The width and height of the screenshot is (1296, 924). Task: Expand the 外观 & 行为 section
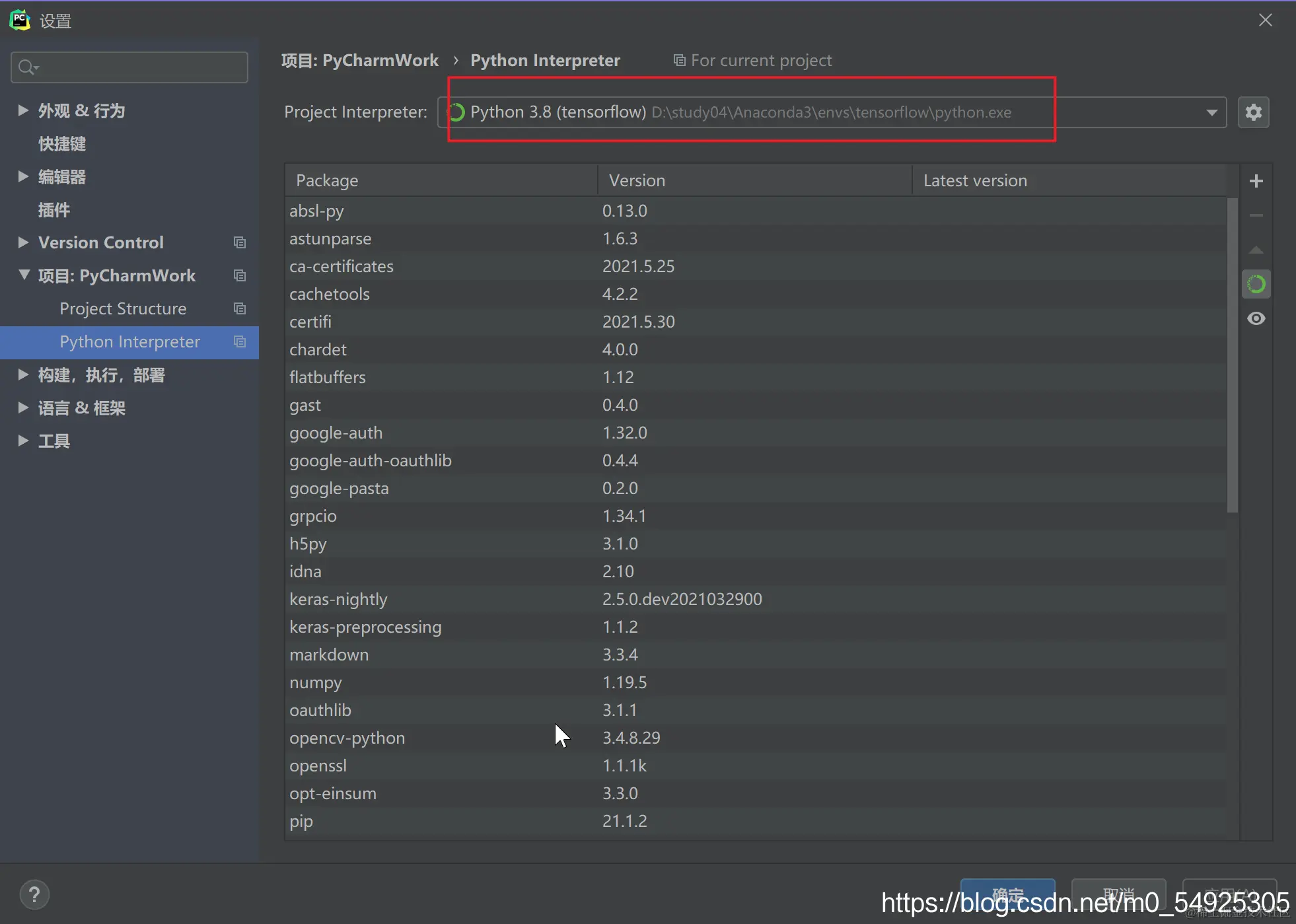coord(23,110)
